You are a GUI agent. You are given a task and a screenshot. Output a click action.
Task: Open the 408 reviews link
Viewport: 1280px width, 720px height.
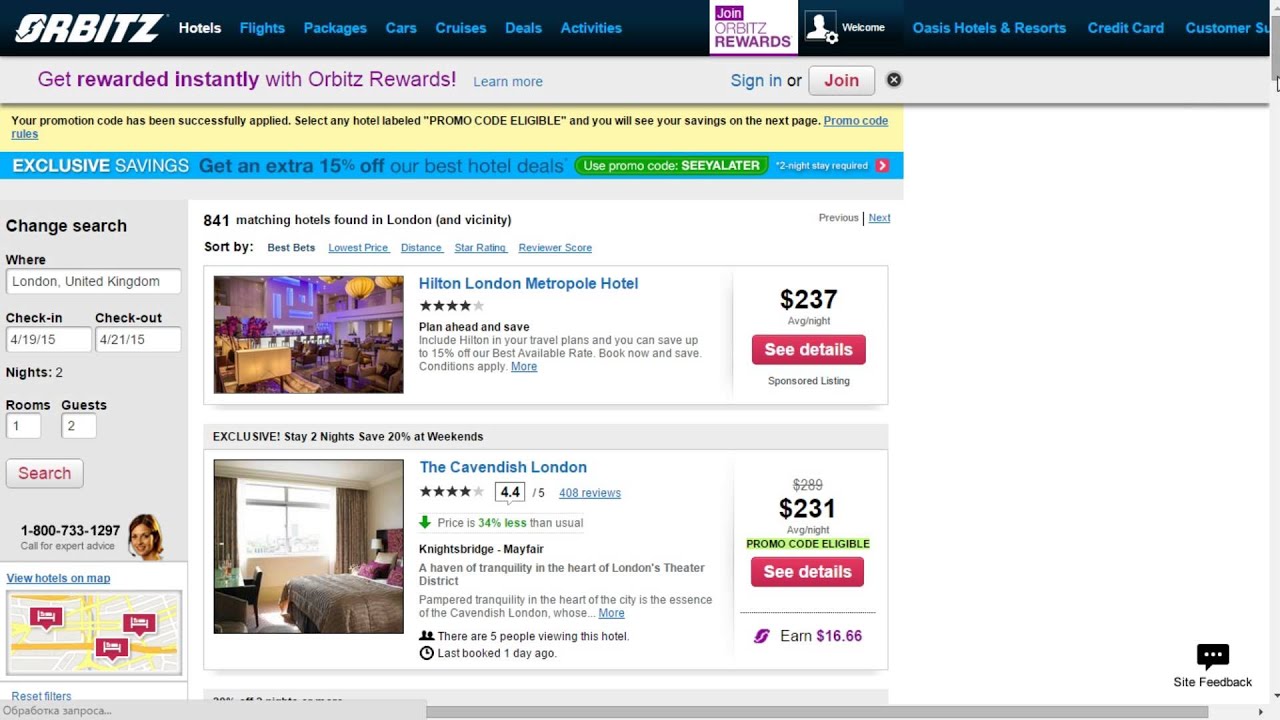coord(590,493)
